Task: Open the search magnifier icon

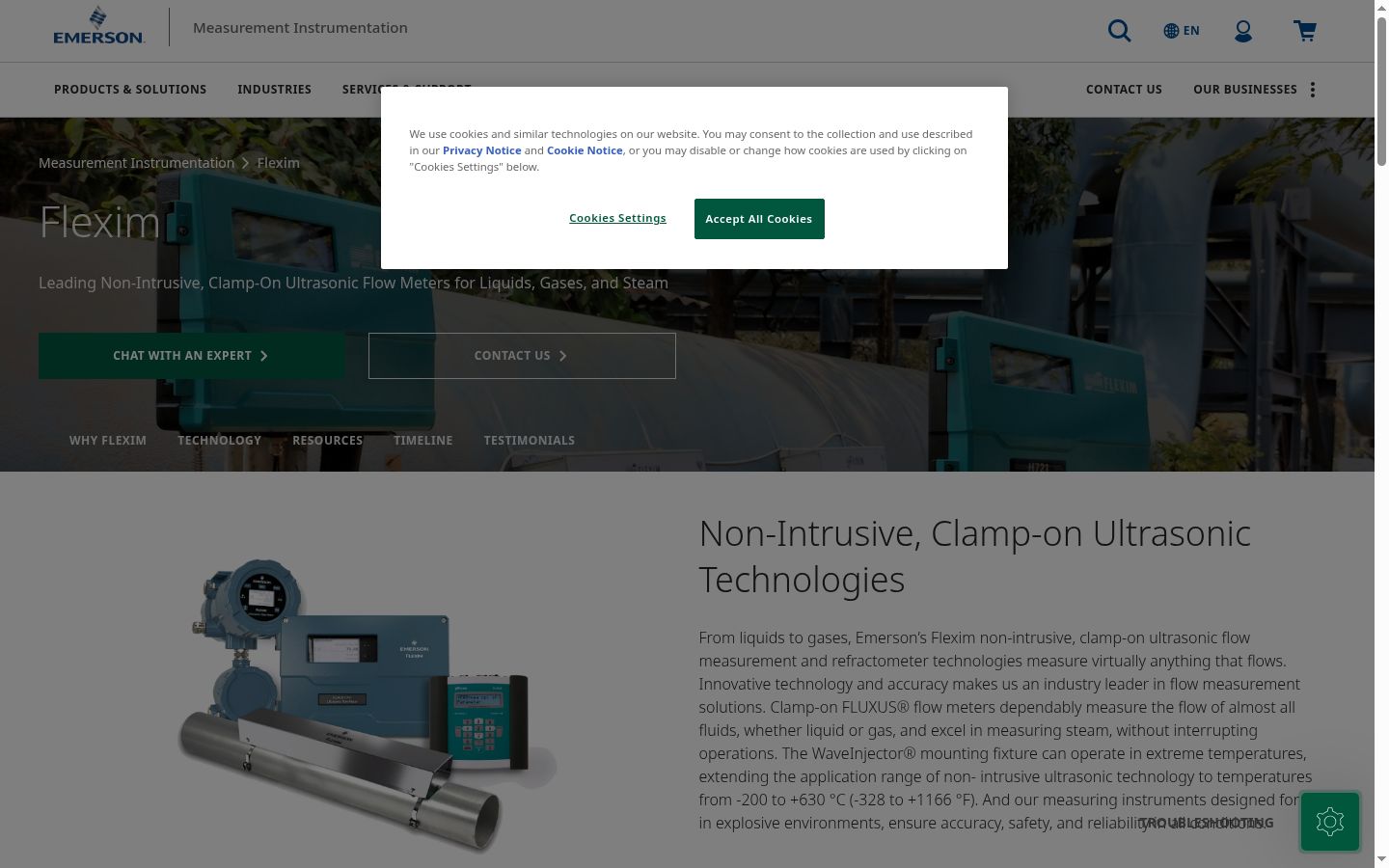Action: point(1119,31)
